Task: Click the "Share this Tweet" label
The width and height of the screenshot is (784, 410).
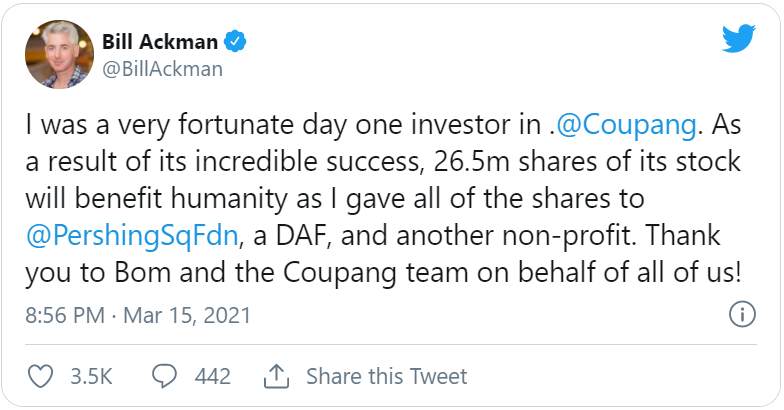Action: 386,377
